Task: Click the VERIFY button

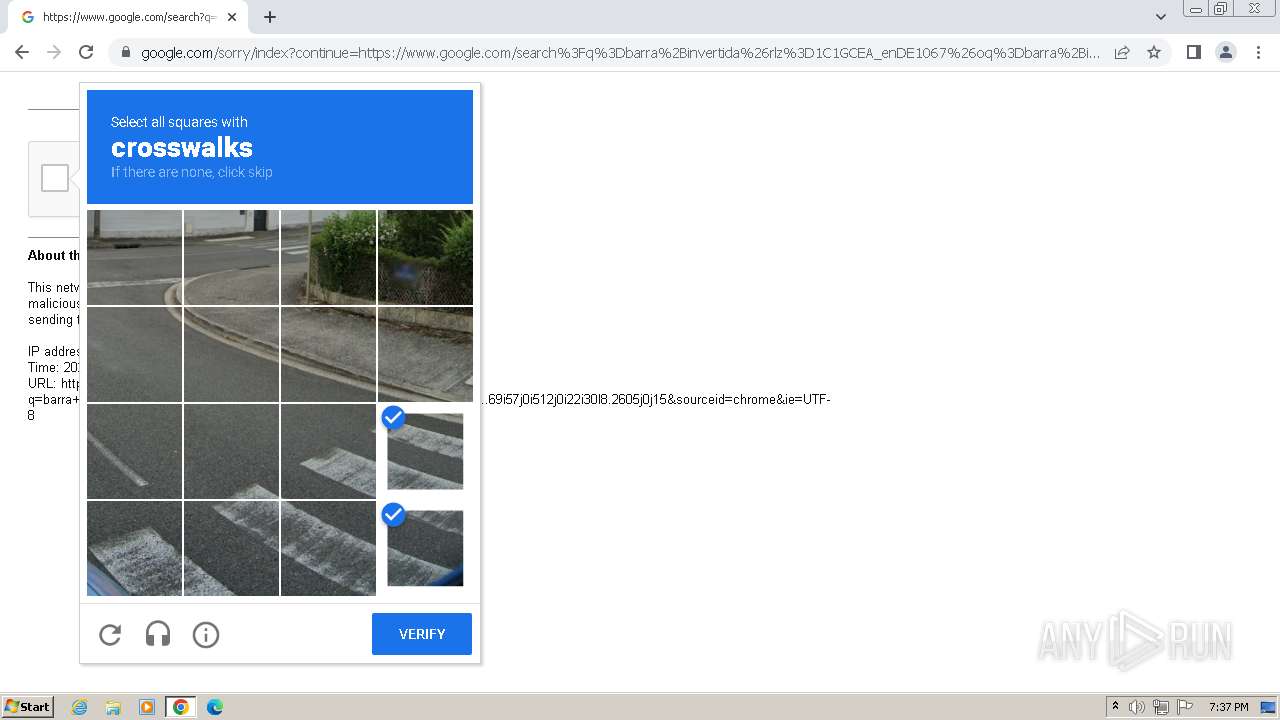Action: point(422,634)
